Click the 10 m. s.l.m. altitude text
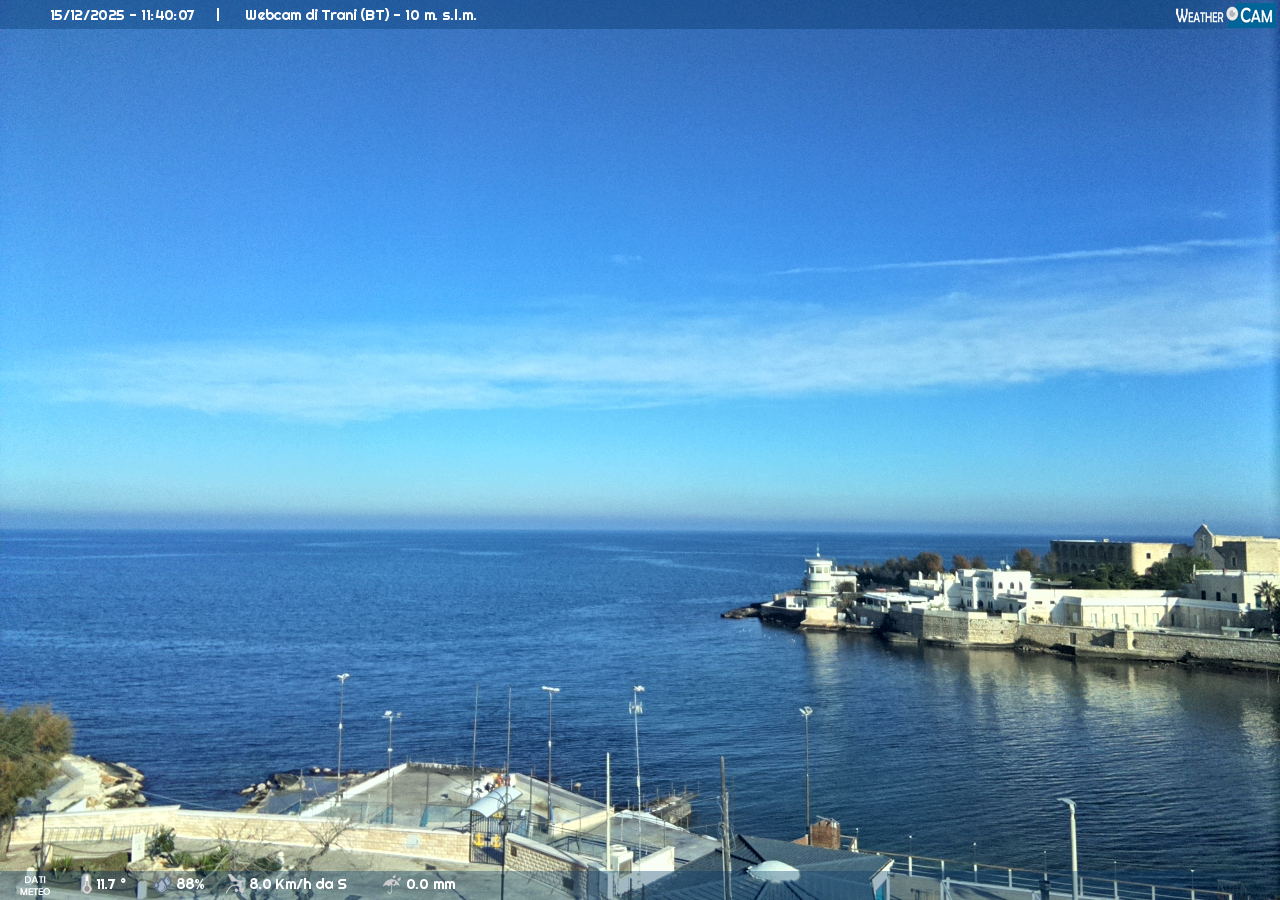Image resolution: width=1280 pixels, height=900 pixels. point(439,15)
